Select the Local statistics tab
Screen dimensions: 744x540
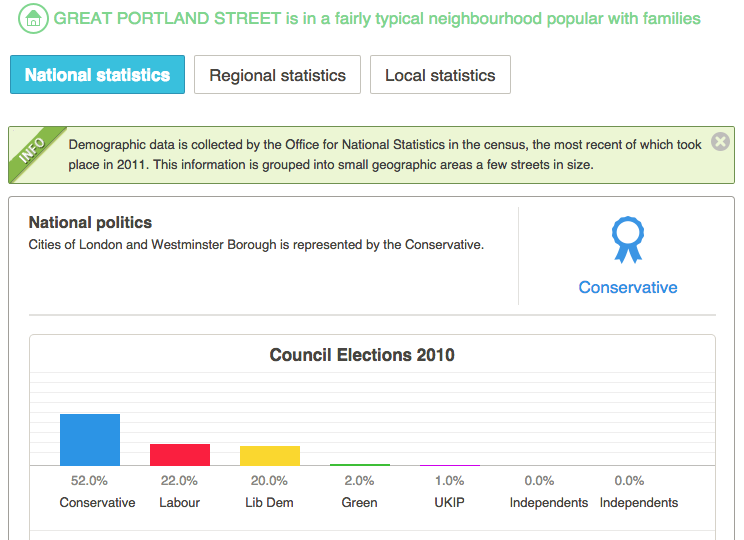tap(440, 75)
